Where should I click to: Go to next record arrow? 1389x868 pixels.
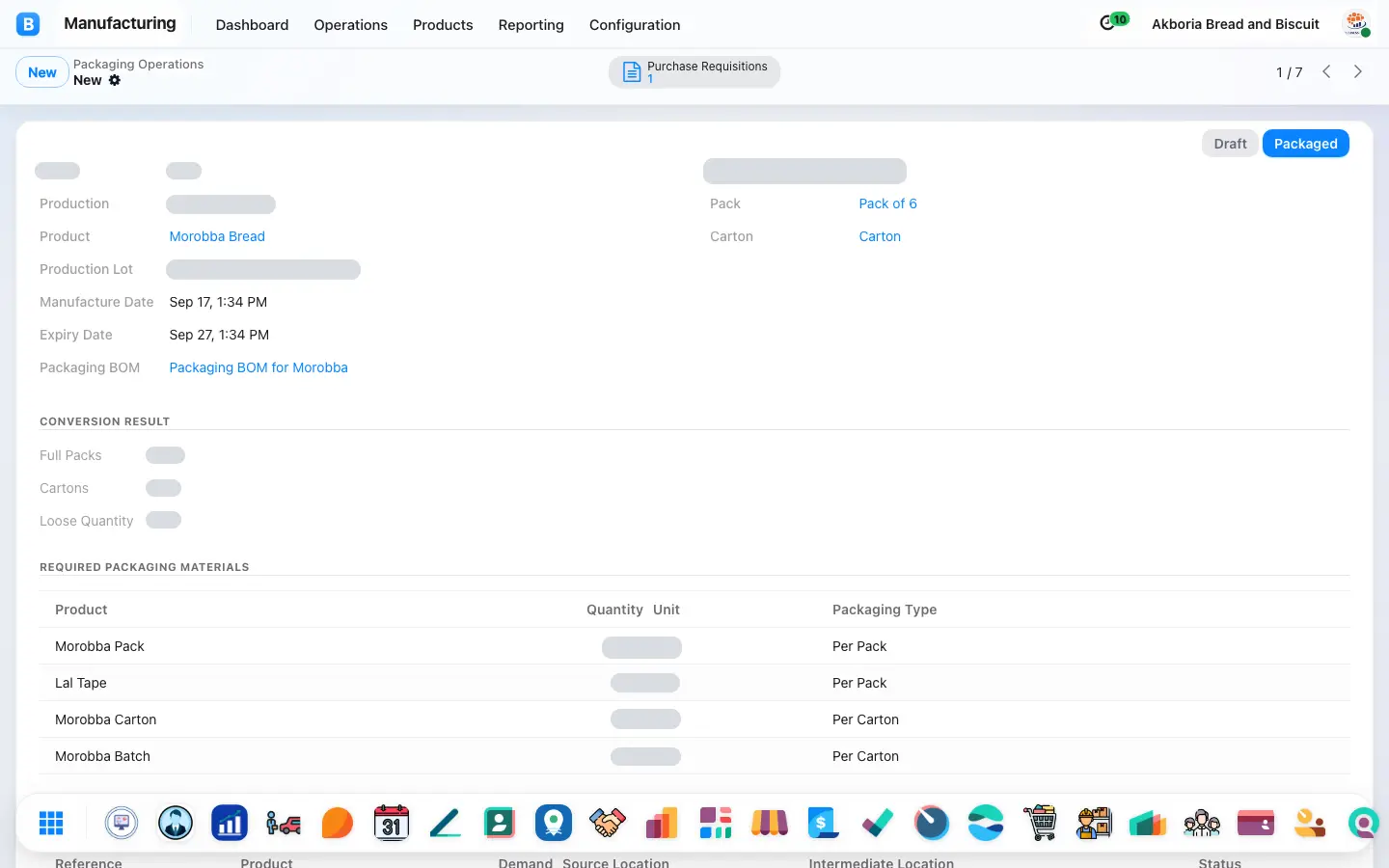1358,71
